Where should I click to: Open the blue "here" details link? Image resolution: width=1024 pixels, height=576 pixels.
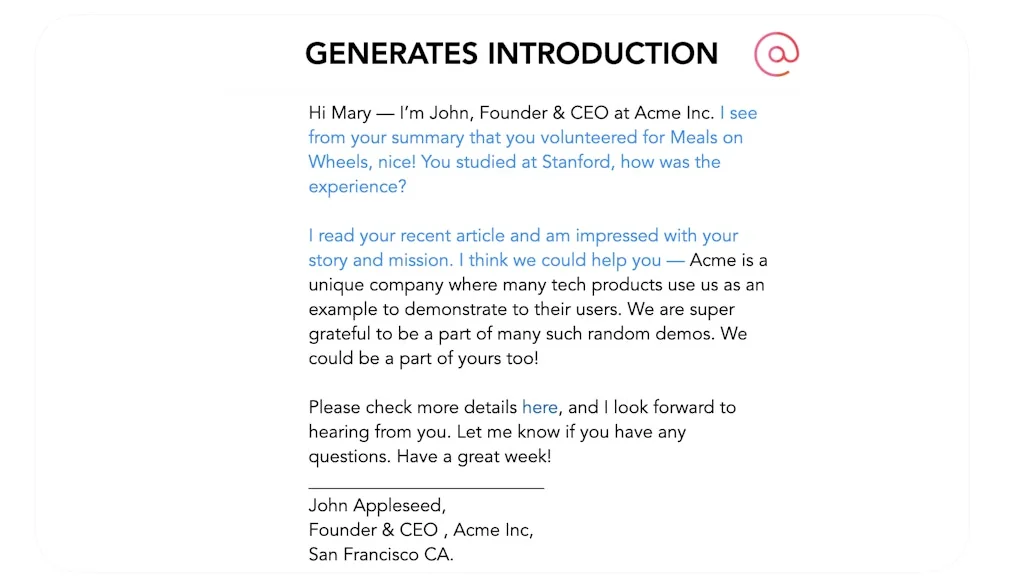tap(540, 407)
